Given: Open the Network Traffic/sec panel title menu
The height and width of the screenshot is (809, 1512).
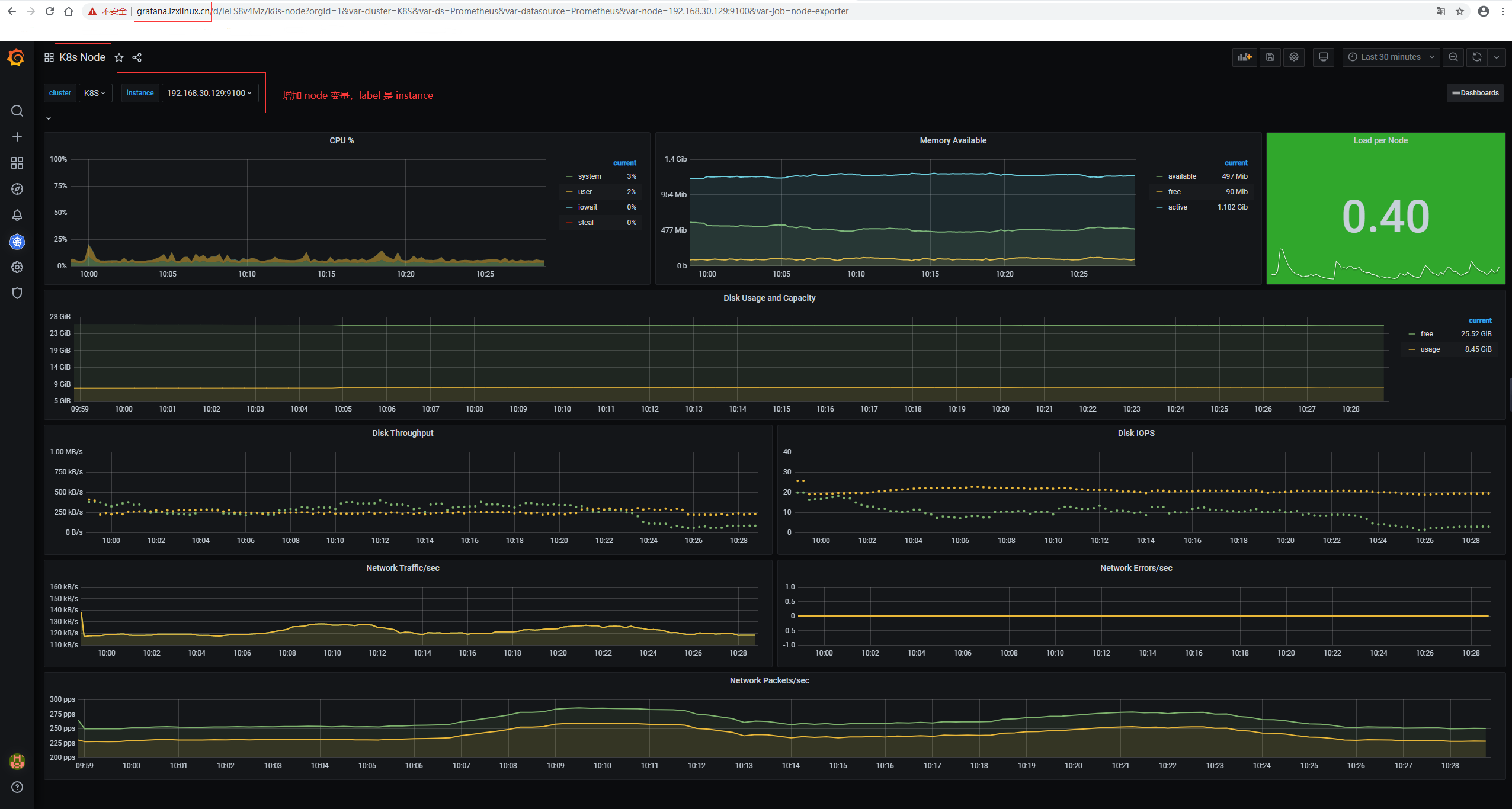Looking at the screenshot, I should [x=402, y=568].
